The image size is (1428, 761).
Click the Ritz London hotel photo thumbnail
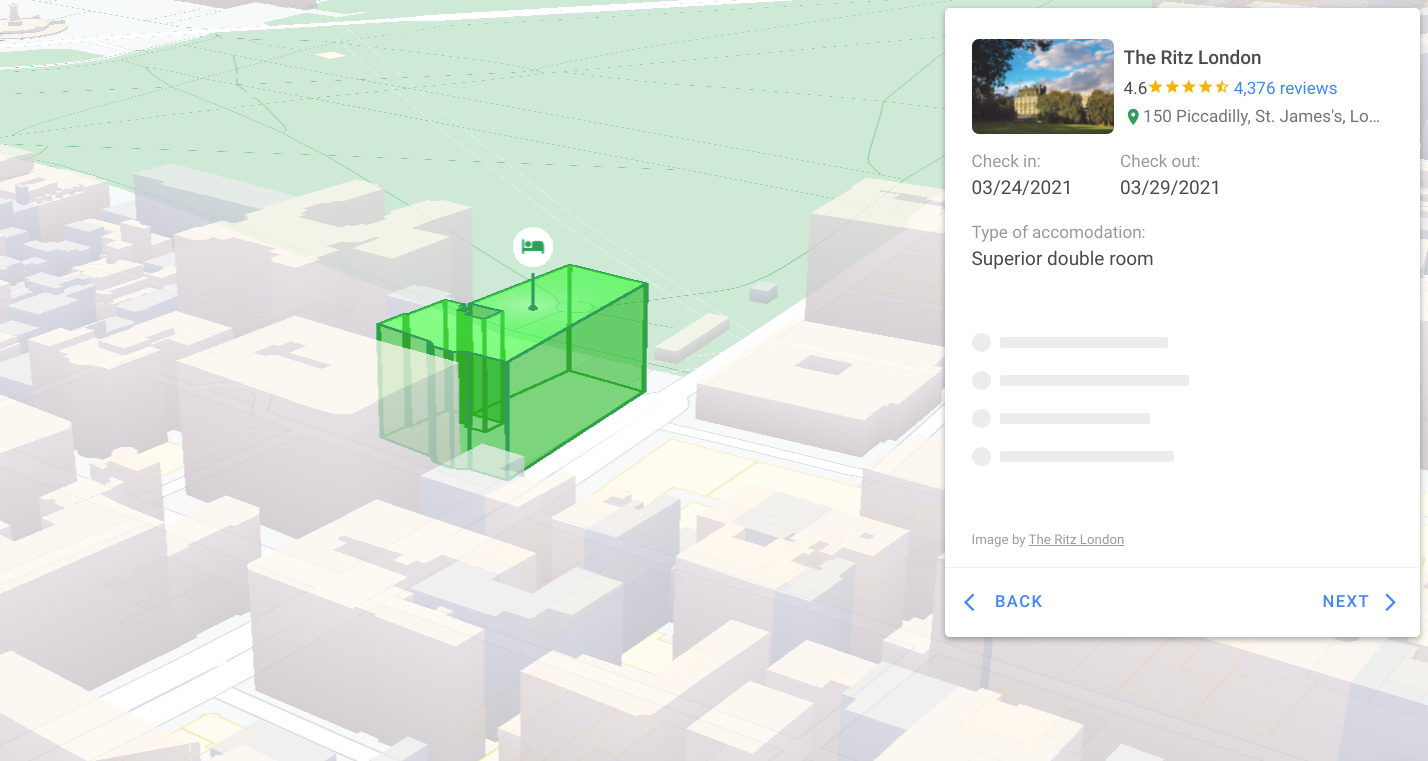[1042, 87]
